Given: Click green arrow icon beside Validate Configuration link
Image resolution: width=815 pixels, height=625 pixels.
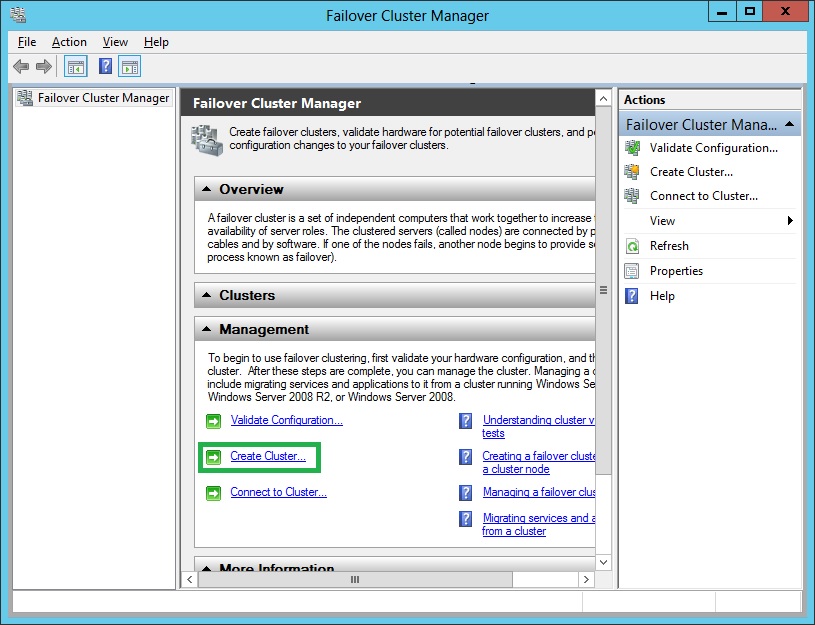Looking at the screenshot, I should coord(213,421).
